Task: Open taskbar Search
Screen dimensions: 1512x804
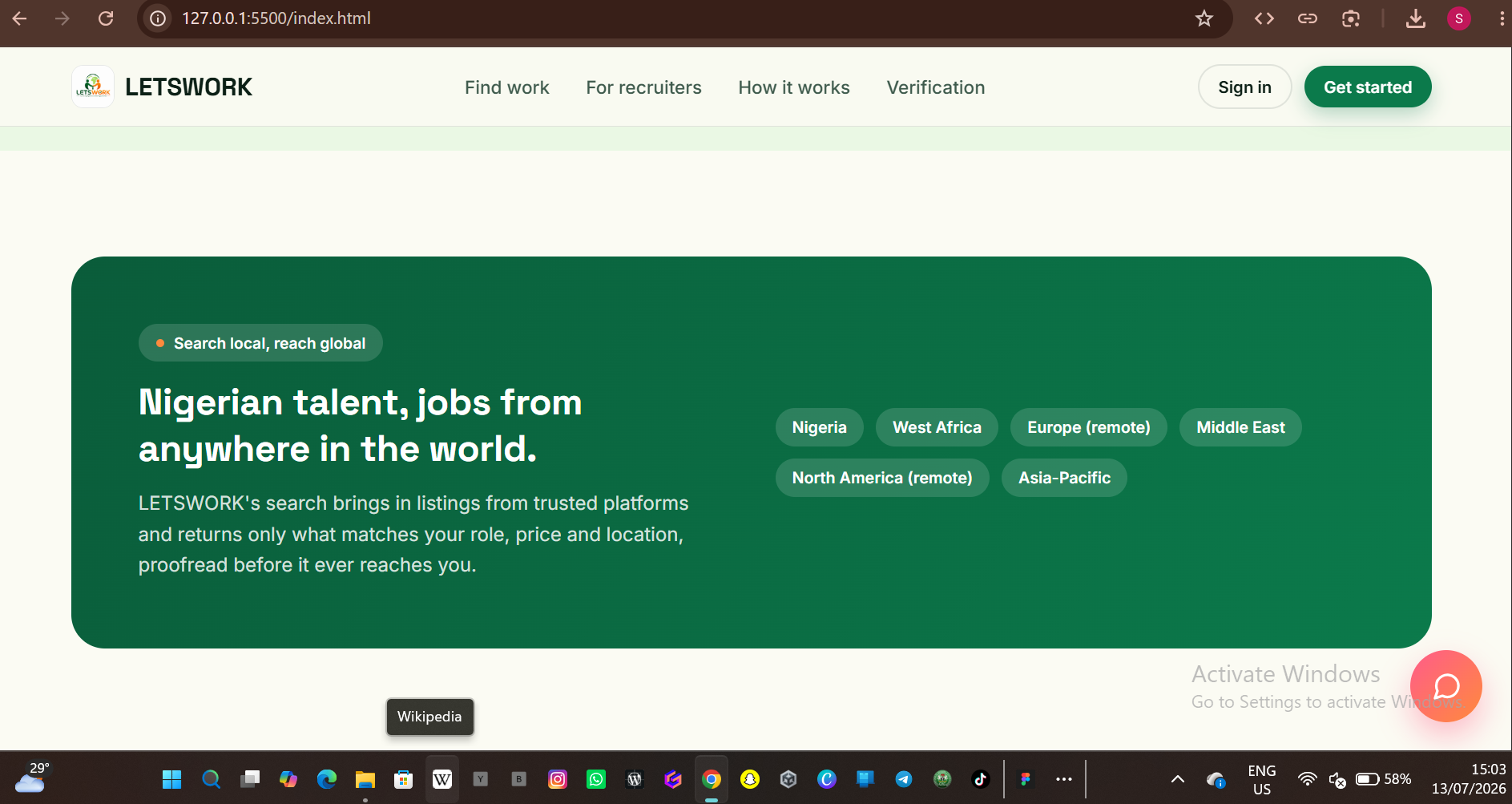Action: pyautogui.click(x=211, y=779)
